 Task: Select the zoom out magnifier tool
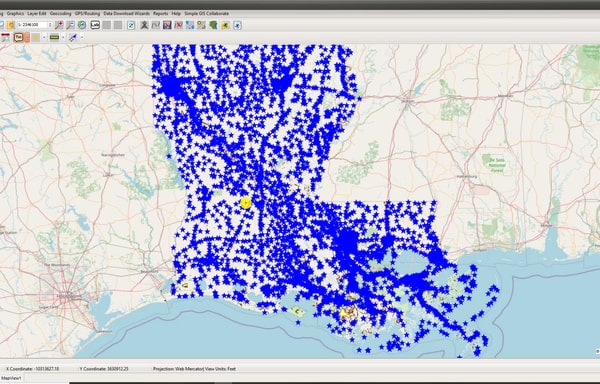[x=70, y=25]
